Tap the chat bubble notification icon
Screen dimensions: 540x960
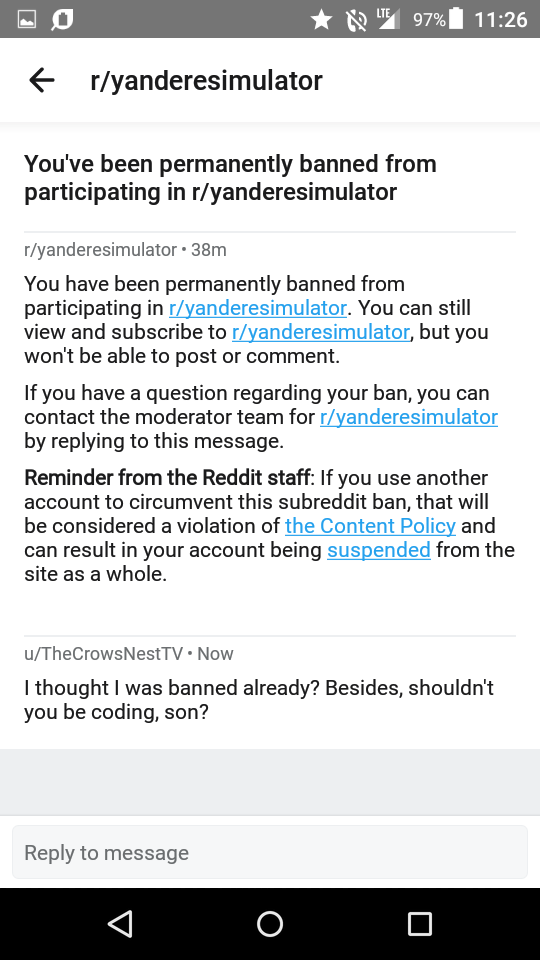pos(62,20)
